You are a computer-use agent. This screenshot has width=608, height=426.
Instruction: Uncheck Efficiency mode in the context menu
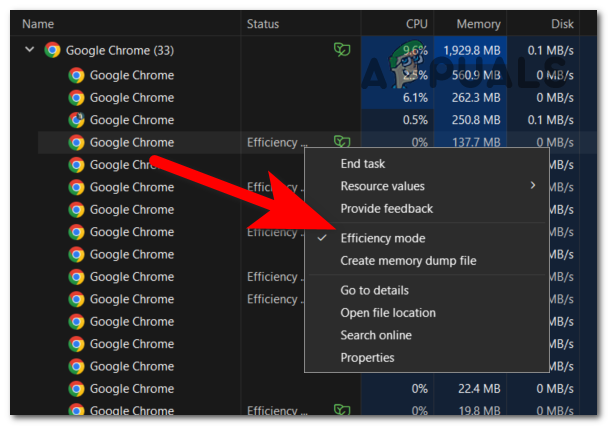tap(383, 238)
